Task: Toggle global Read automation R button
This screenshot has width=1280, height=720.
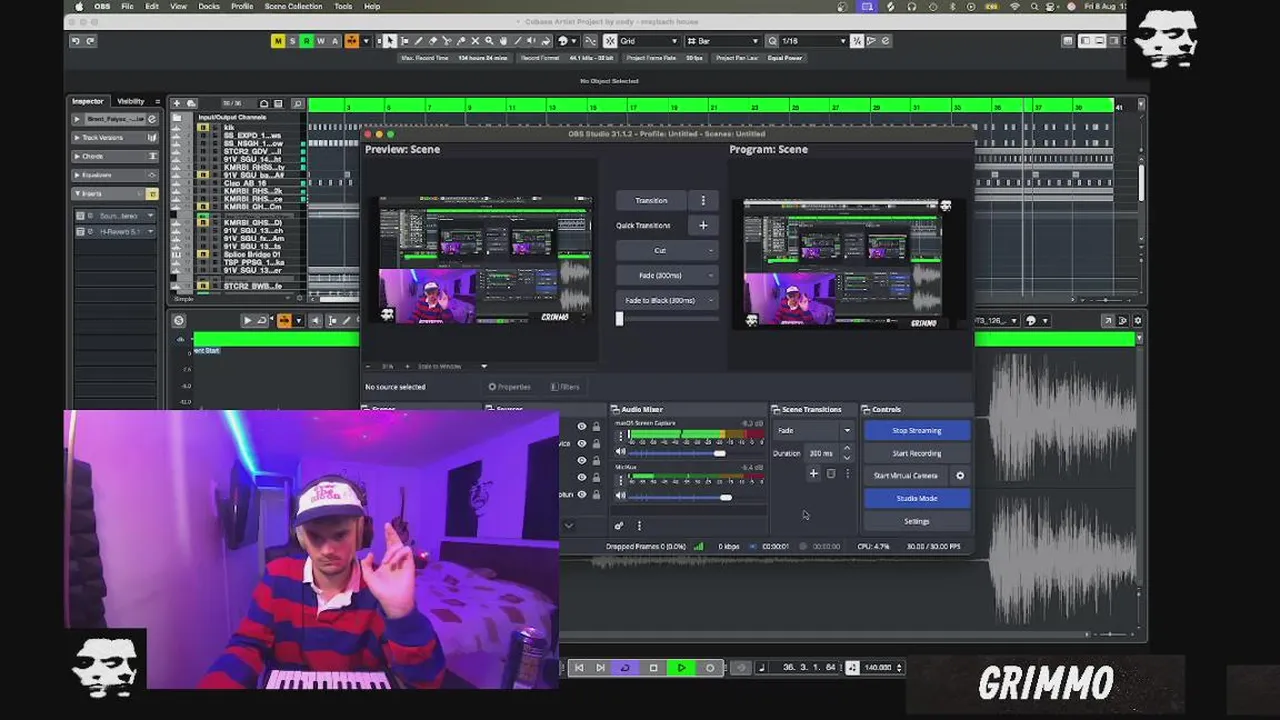Action: 307,41
